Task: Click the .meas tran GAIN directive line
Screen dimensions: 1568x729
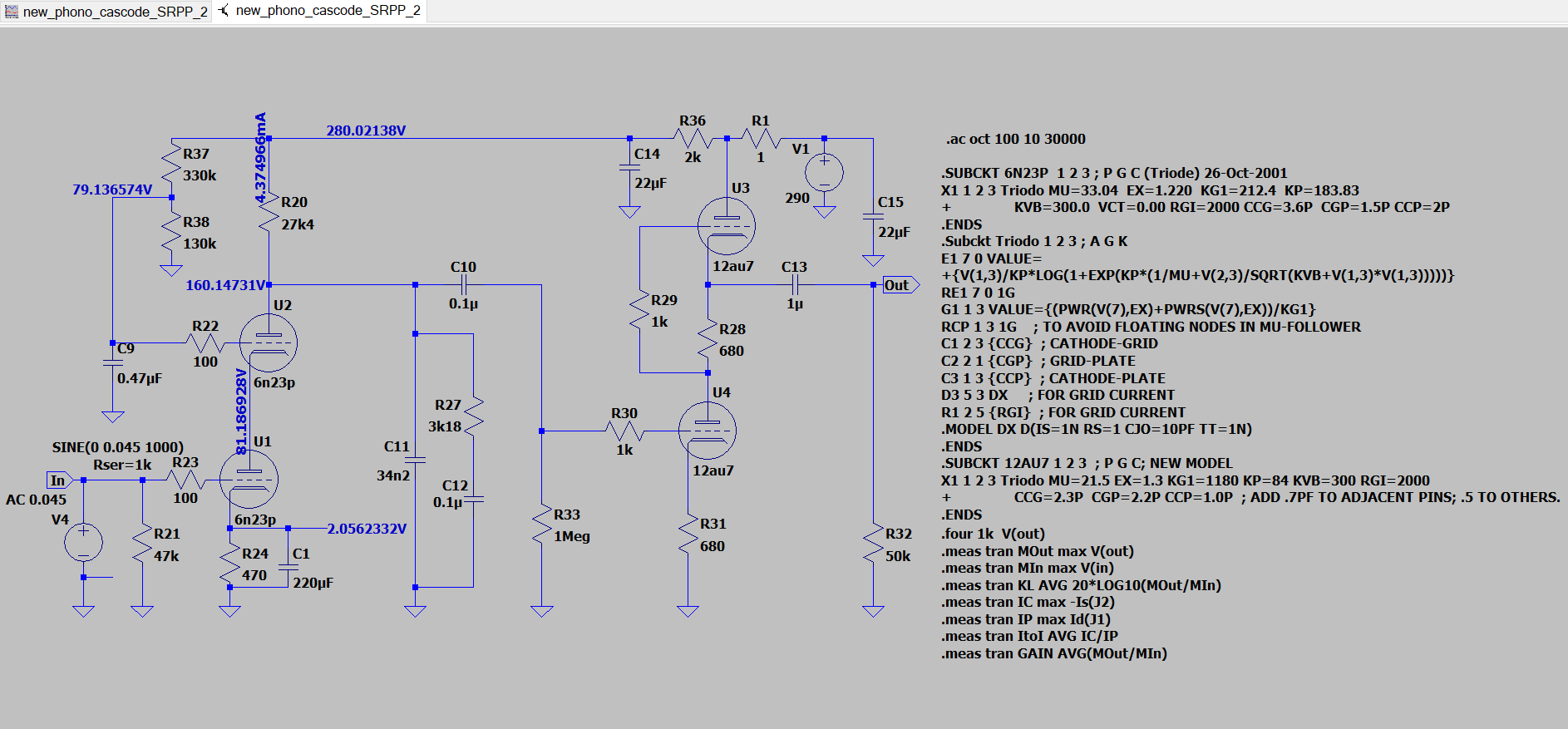Action: [x=1053, y=653]
